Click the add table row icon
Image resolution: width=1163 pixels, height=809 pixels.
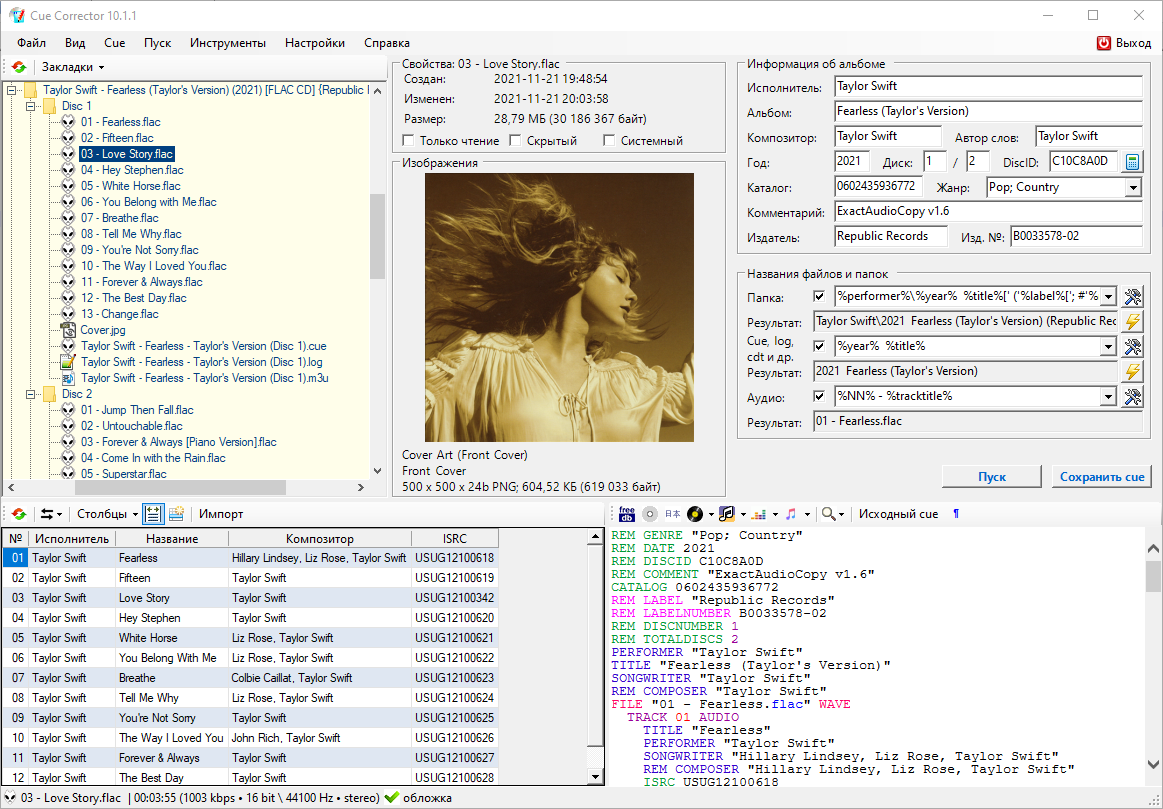[176, 514]
